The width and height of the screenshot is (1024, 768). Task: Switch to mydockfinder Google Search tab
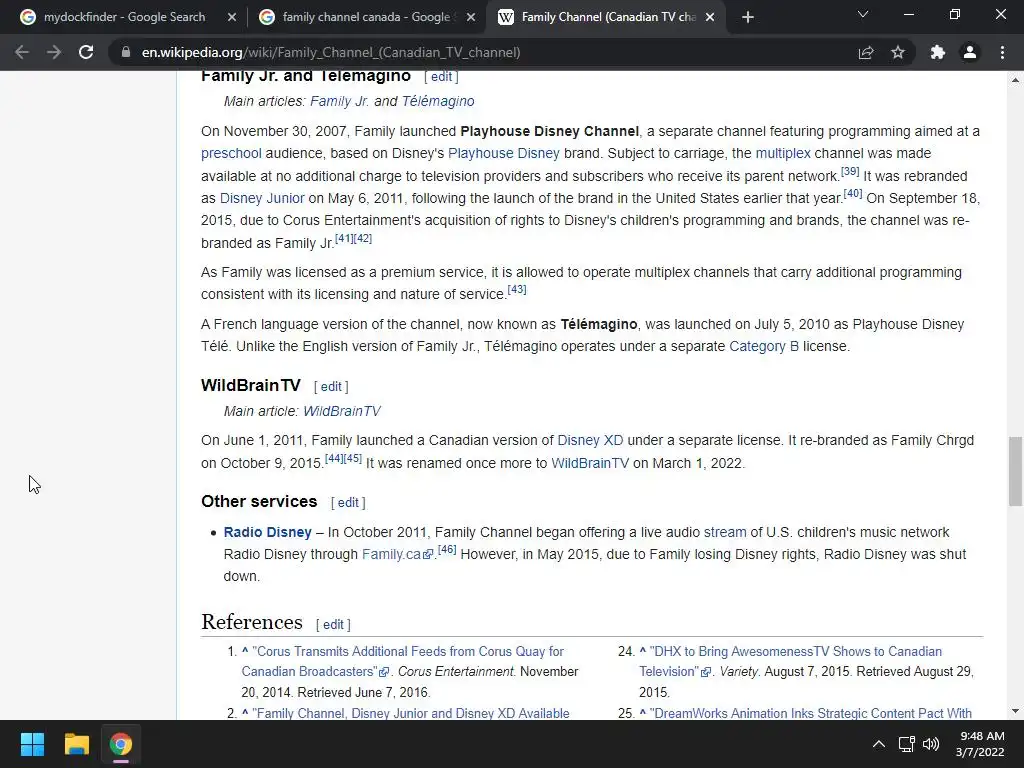(124, 17)
